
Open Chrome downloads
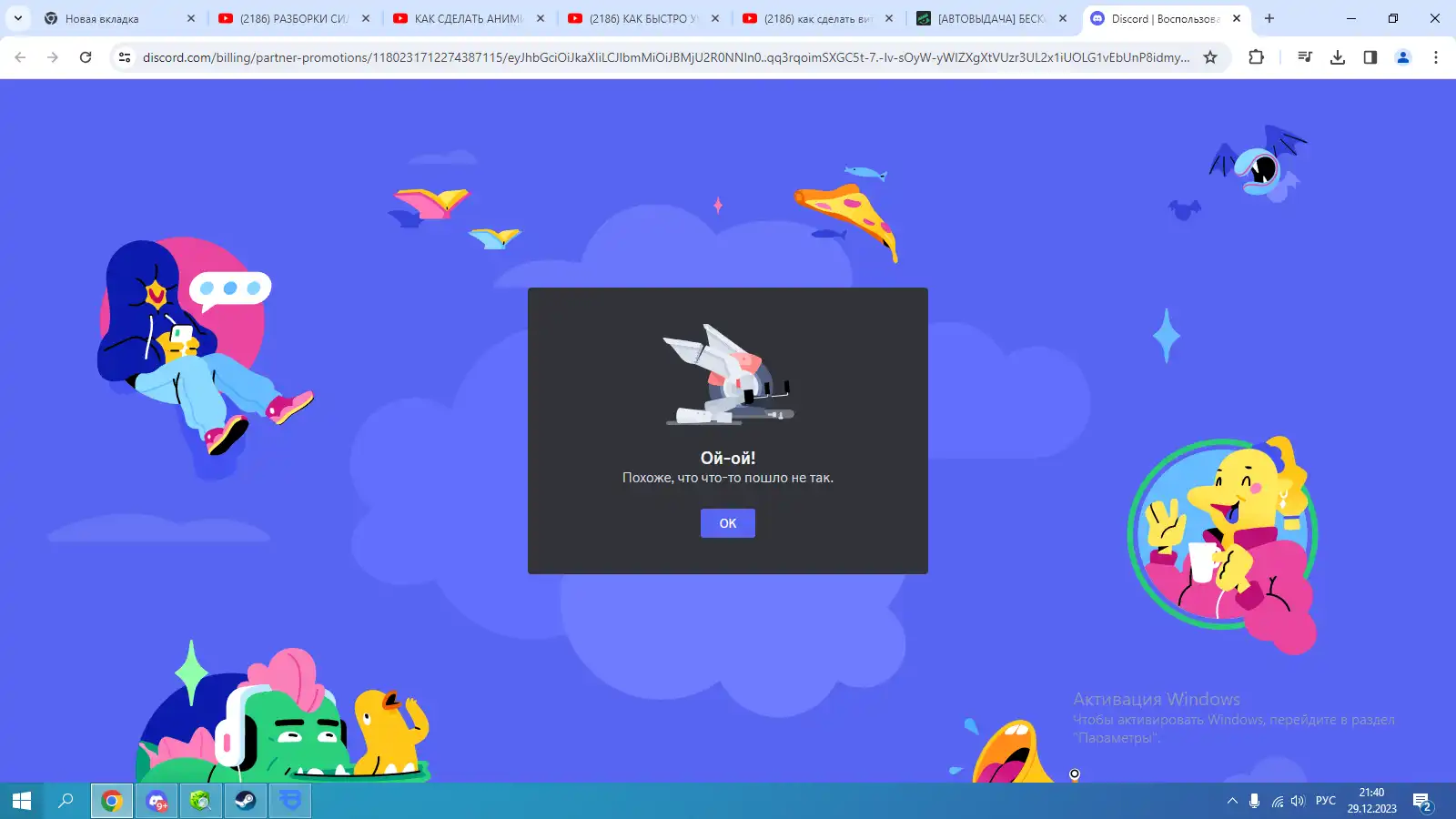(x=1338, y=57)
